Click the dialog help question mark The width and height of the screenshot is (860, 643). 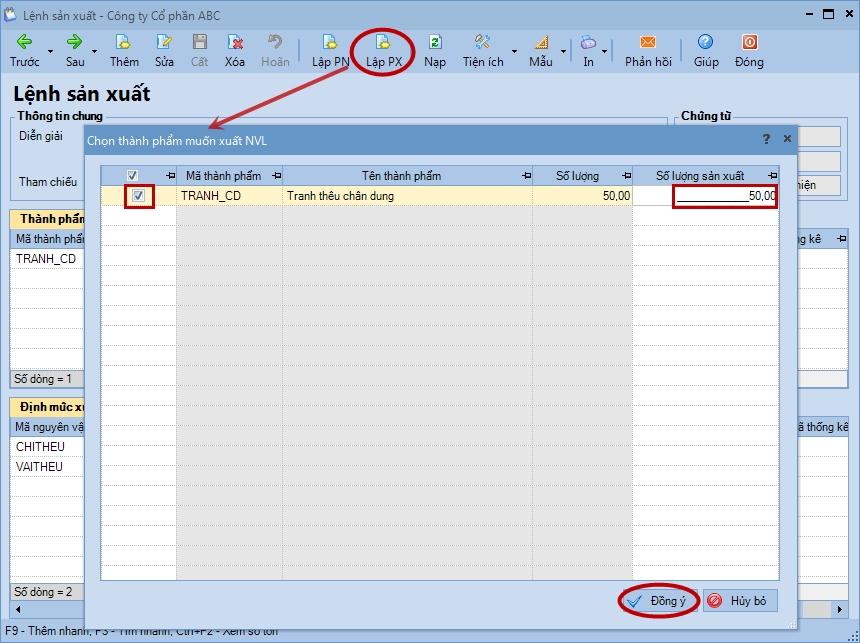coord(767,139)
